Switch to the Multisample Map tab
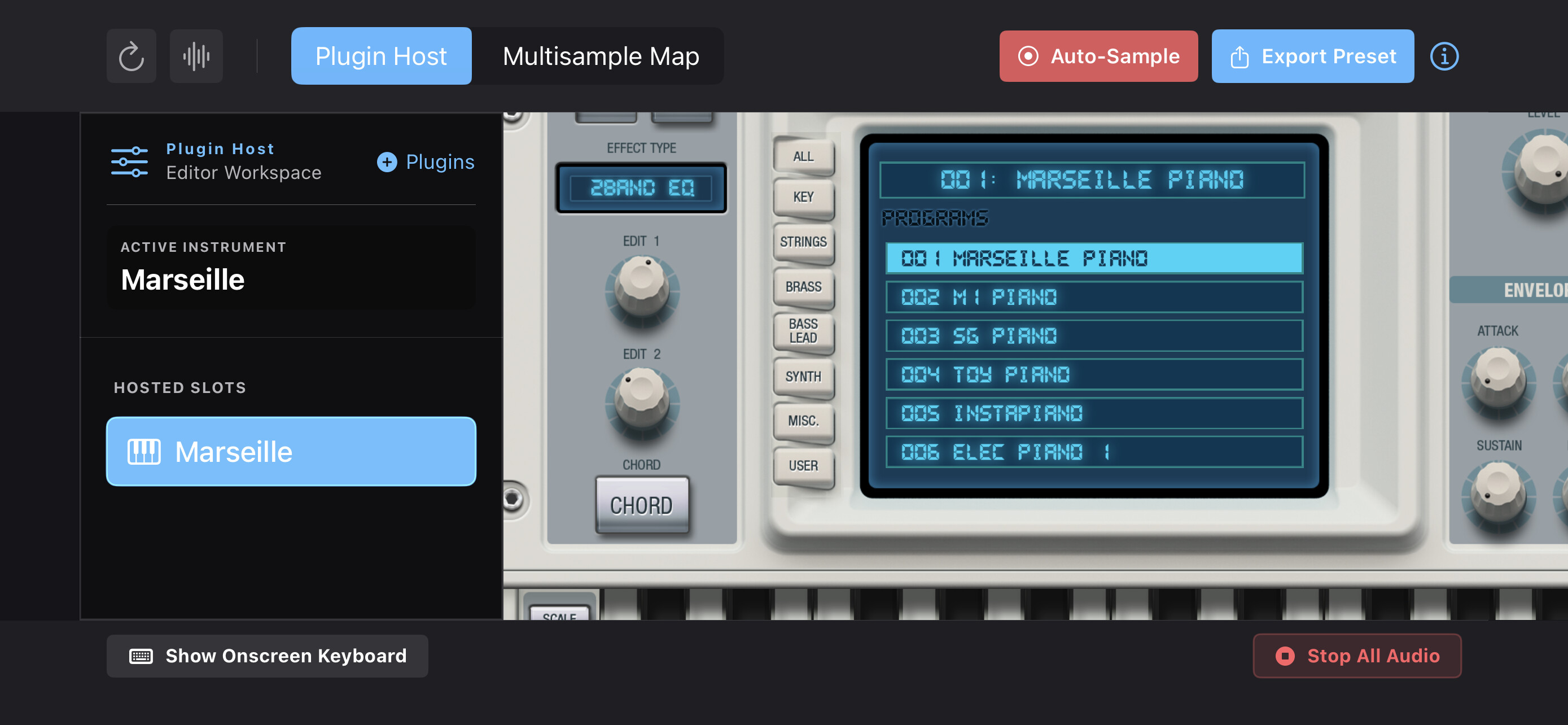 [x=601, y=56]
